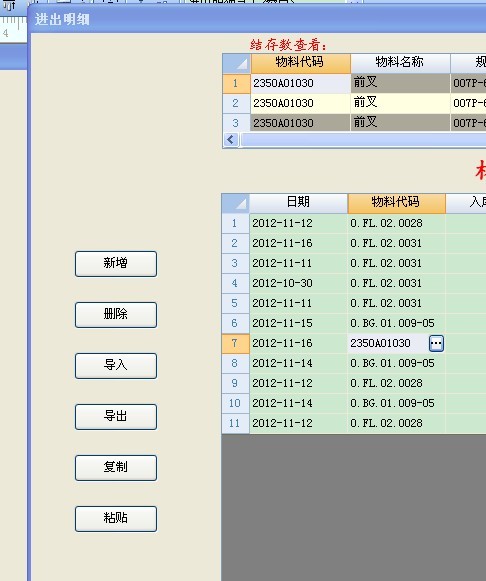Select row header 6 in lower grid

tap(236, 323)
